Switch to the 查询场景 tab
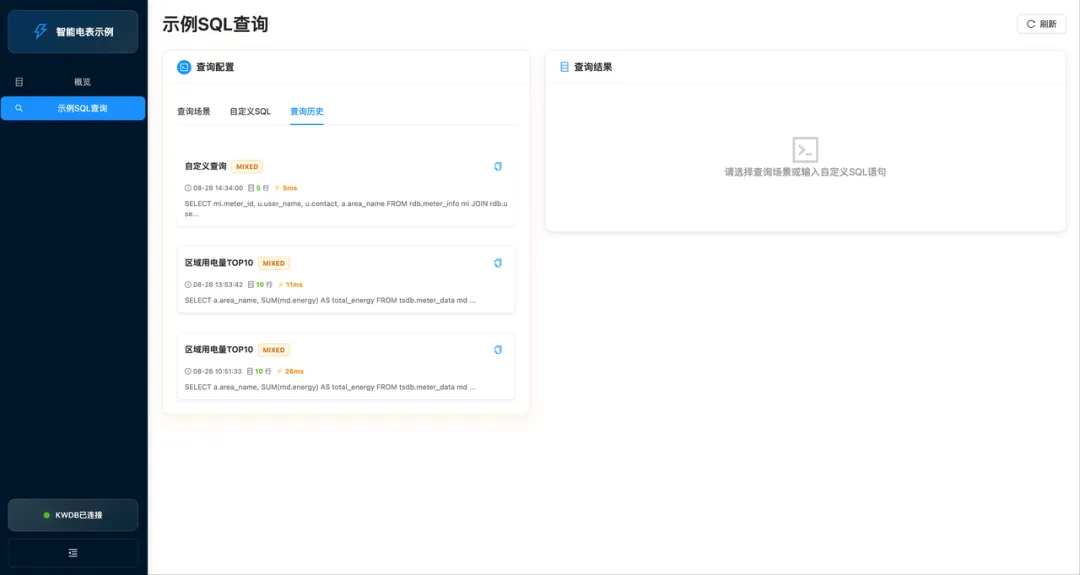Viewport: 1080px width, 575px height. [194, 112]
